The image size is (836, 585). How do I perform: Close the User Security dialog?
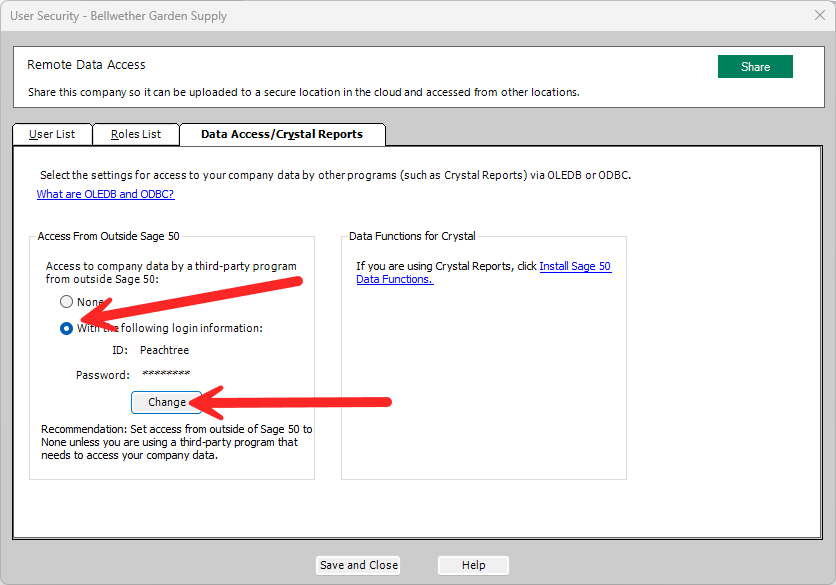pyautogui.click(x=818, y=15)
